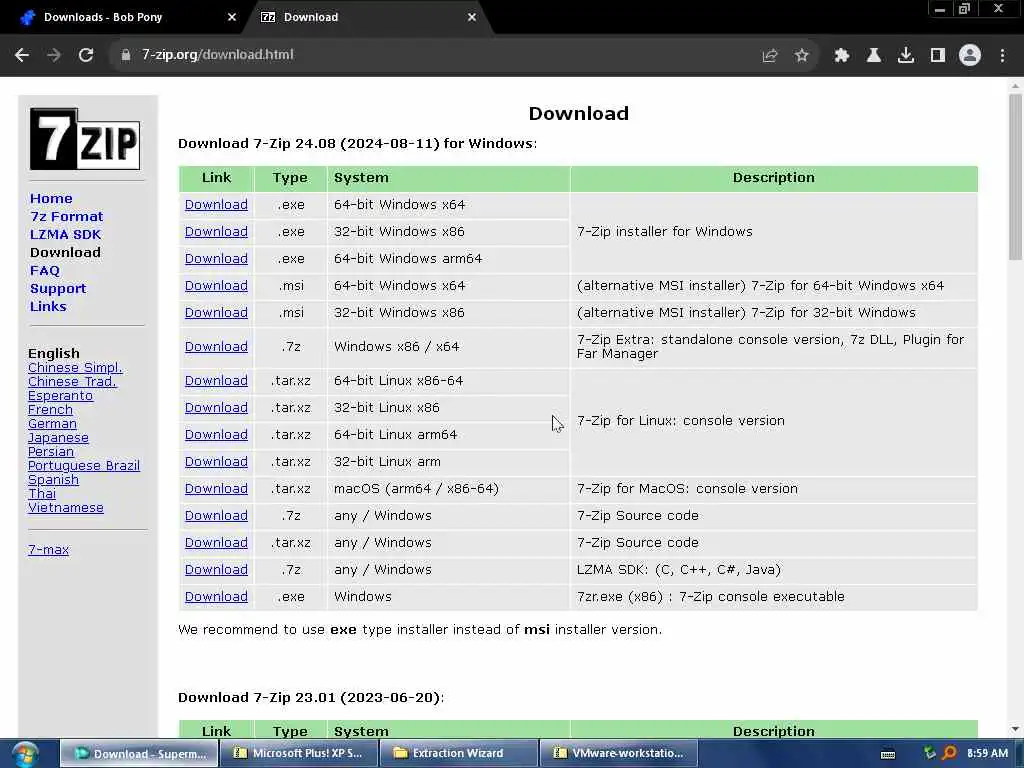Show browser downloads tray icon
This screenshot has height=768, width=1024.
pos(906,56)
